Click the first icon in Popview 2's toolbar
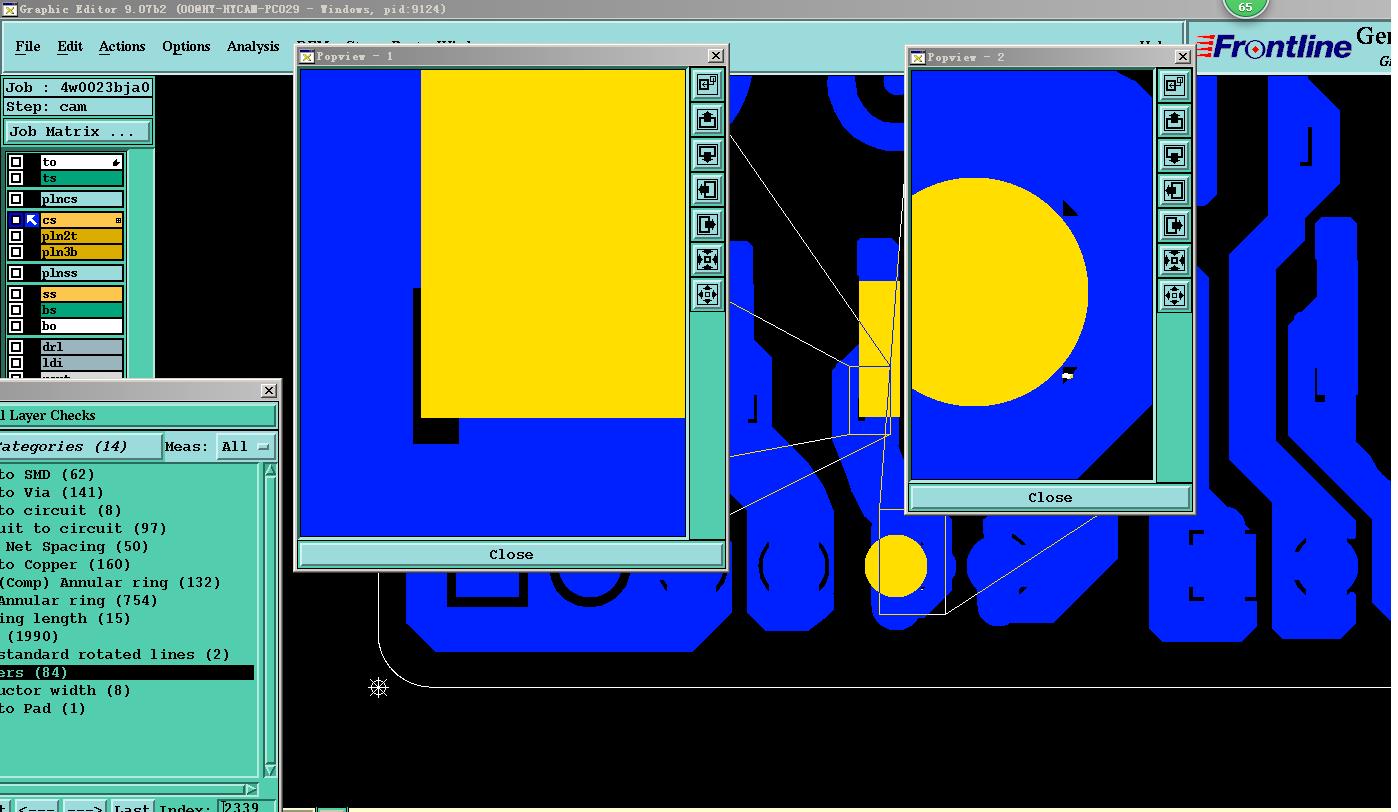The width and height of the screenshot is (1398, 812). tap(1174, 86)
